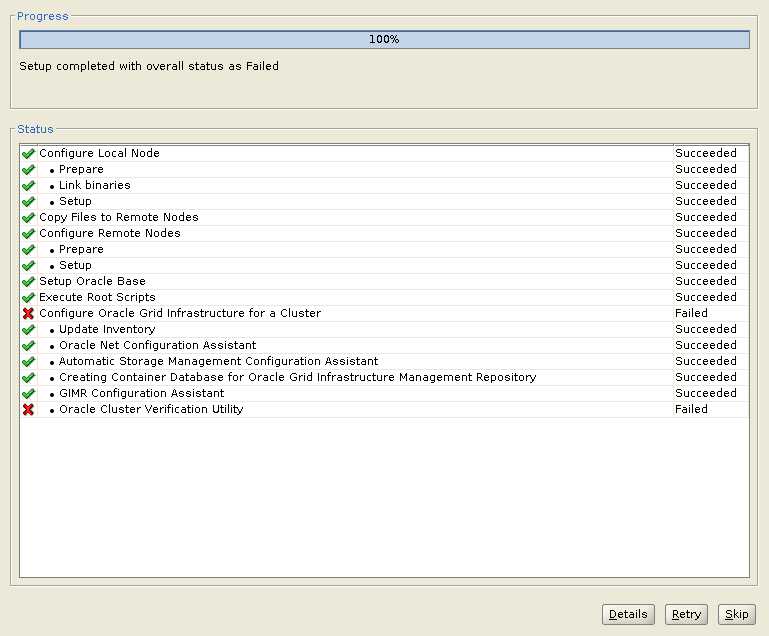The image size is (769, 636).
Task: Select Copy Files to Remote Nodes text
Action: pos(119,217)
